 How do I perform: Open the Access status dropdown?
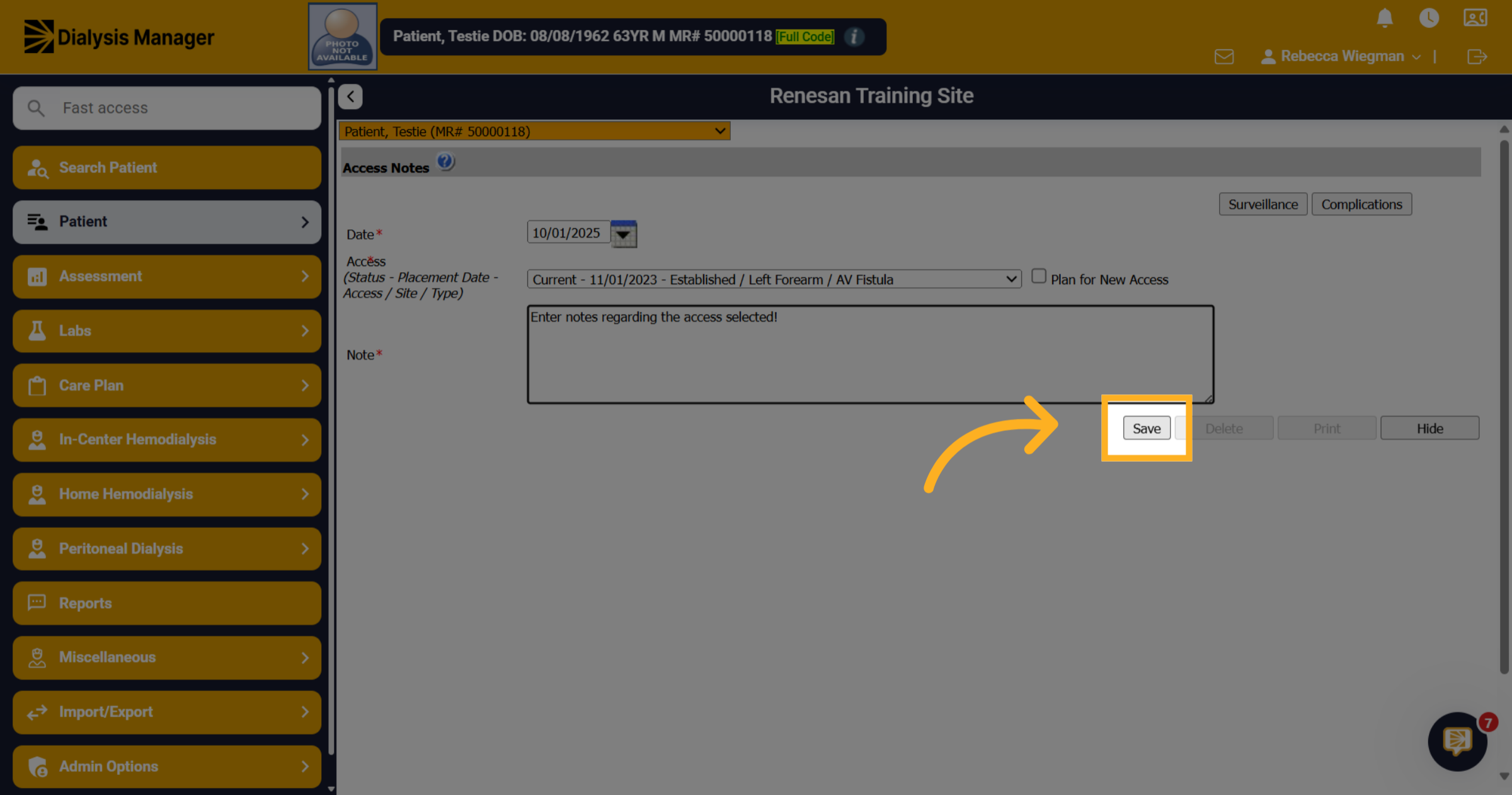click(x=774, y=279)
